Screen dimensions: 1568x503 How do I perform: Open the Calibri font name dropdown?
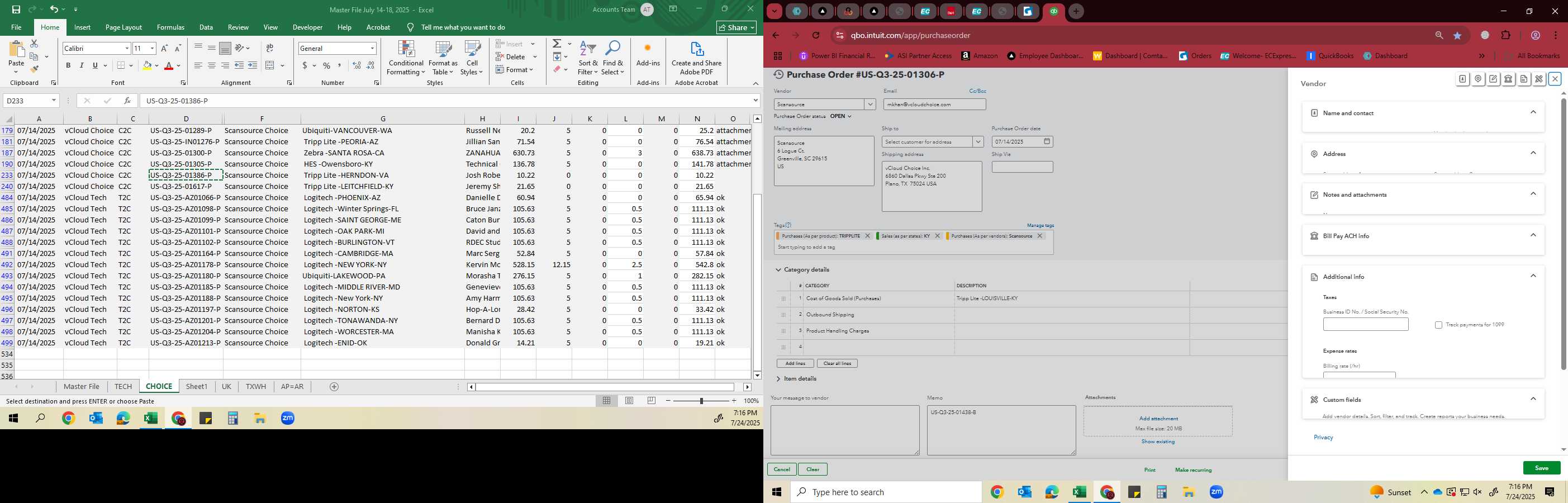tap(127, 48)
